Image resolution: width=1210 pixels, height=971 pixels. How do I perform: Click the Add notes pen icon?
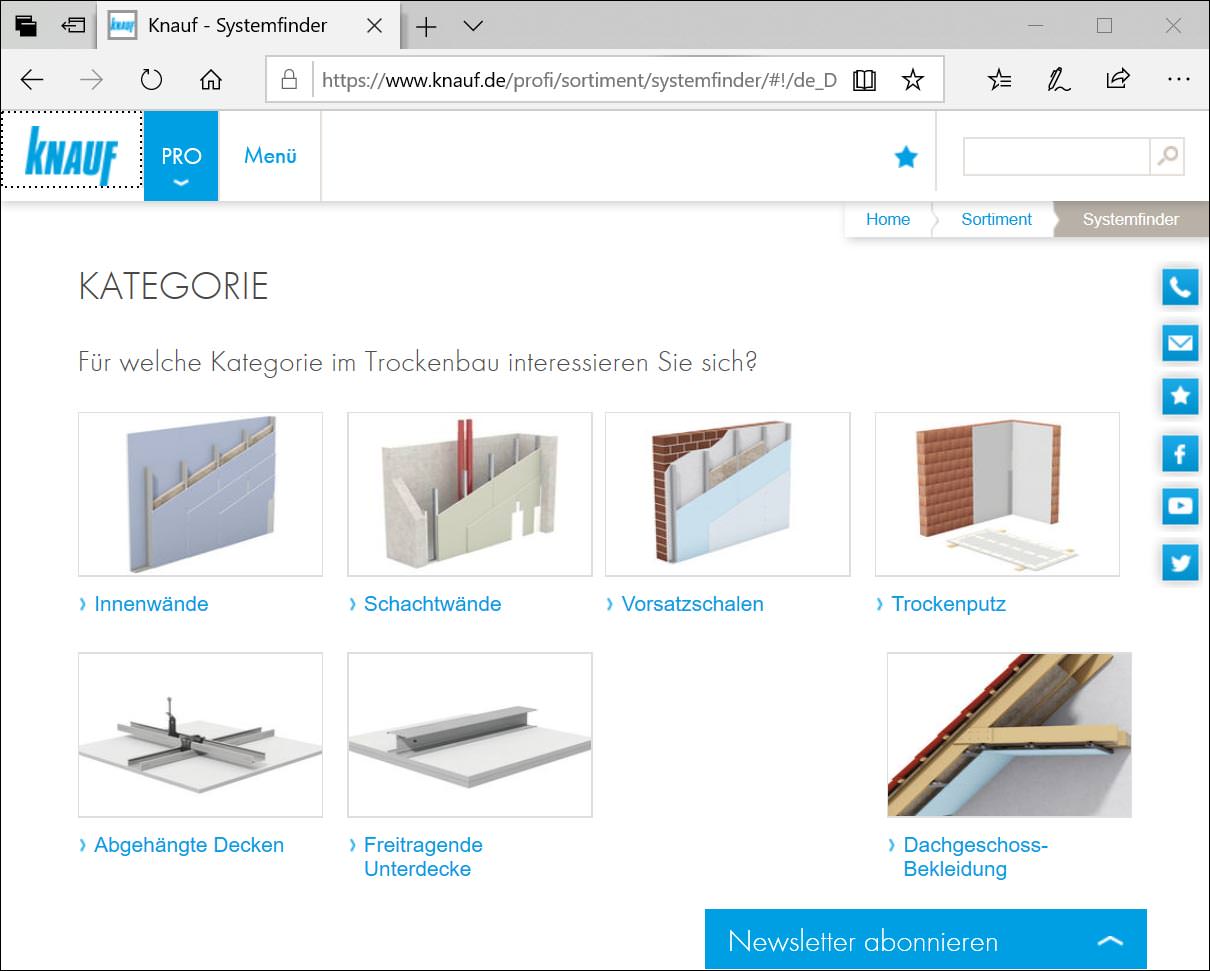(x=1058, y=80)
